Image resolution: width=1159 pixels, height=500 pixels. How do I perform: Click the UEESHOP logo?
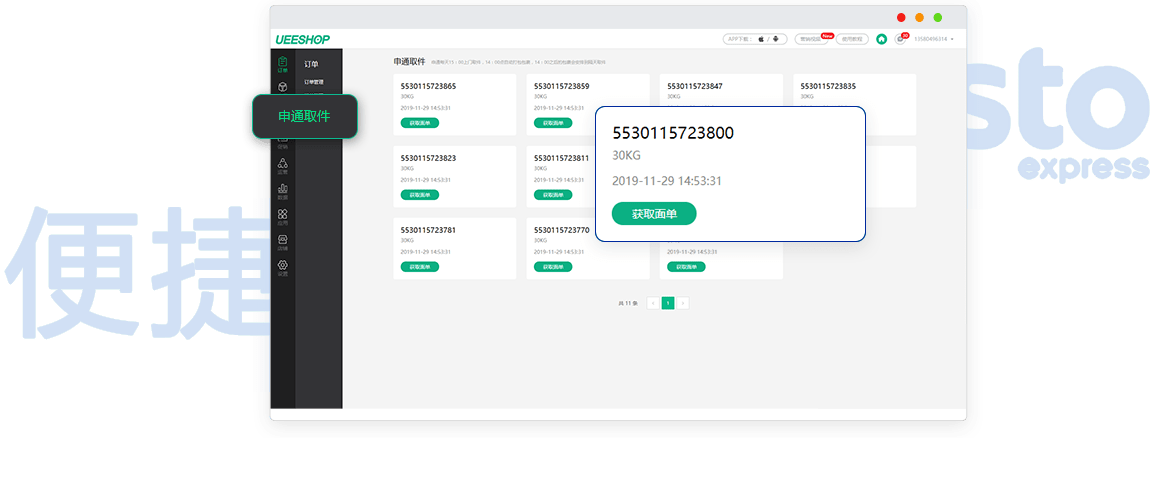point(303,39)
